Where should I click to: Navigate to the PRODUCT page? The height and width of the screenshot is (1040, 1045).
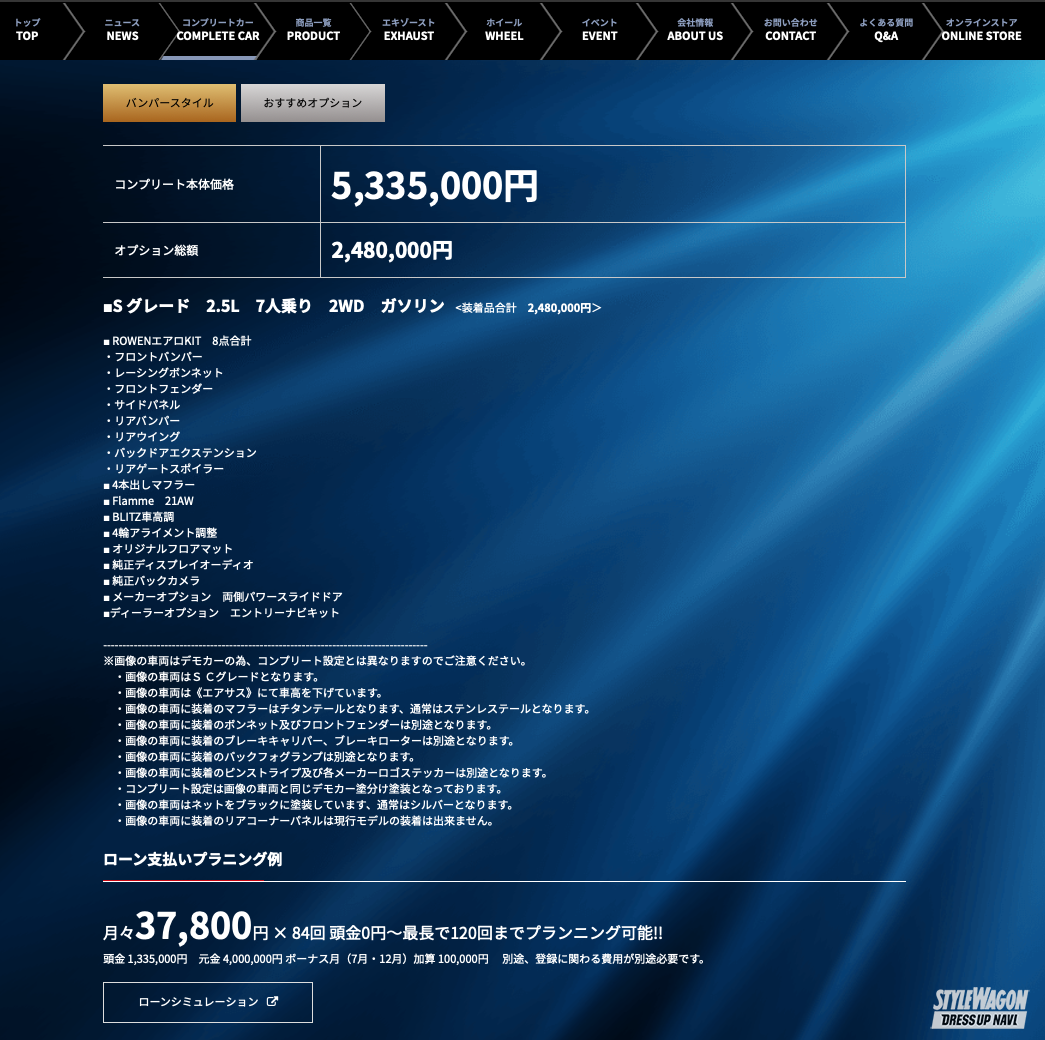tap(313, 30)
